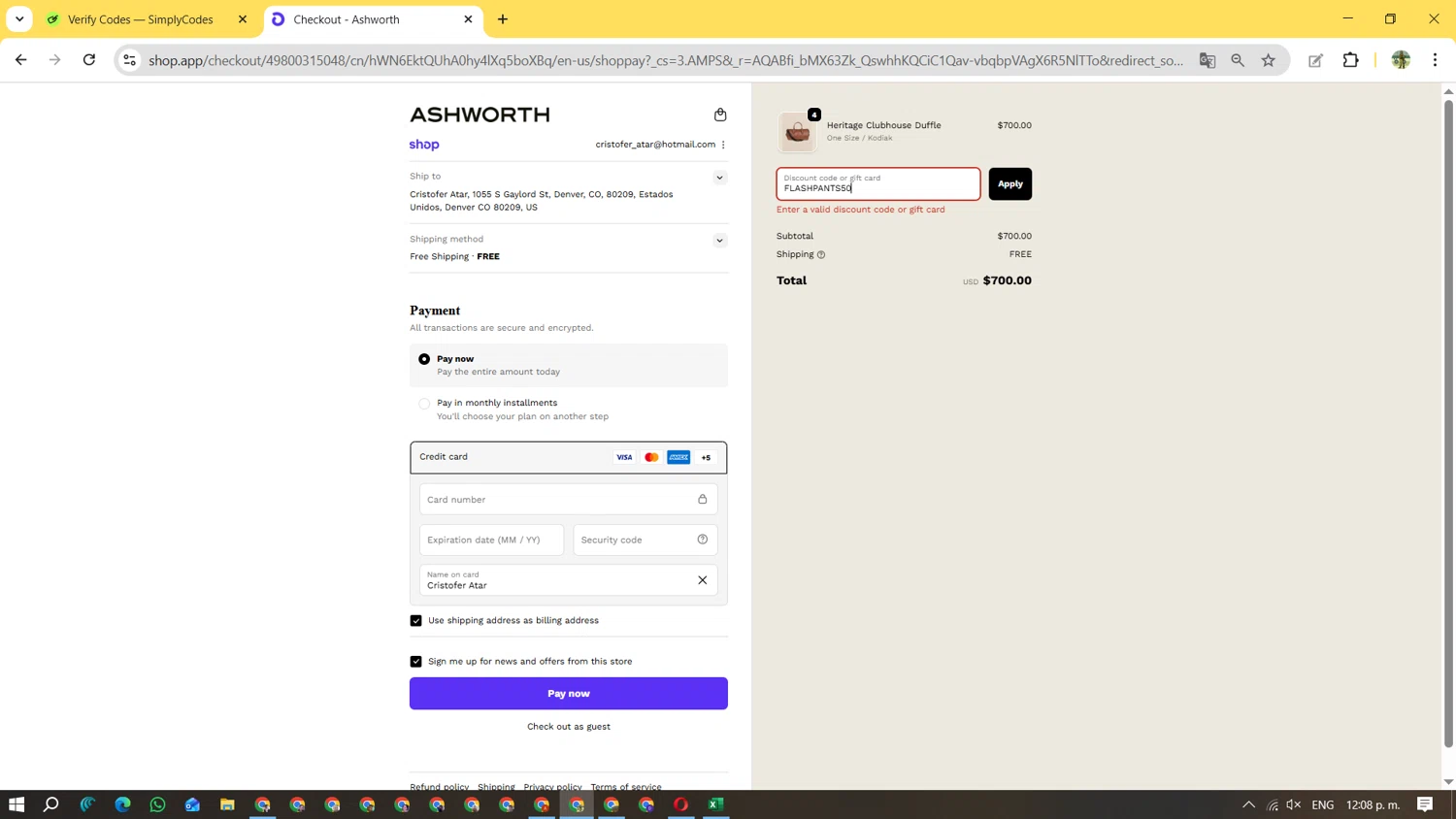
Task: Click the American Express icon
Action: tap(678, 457)
